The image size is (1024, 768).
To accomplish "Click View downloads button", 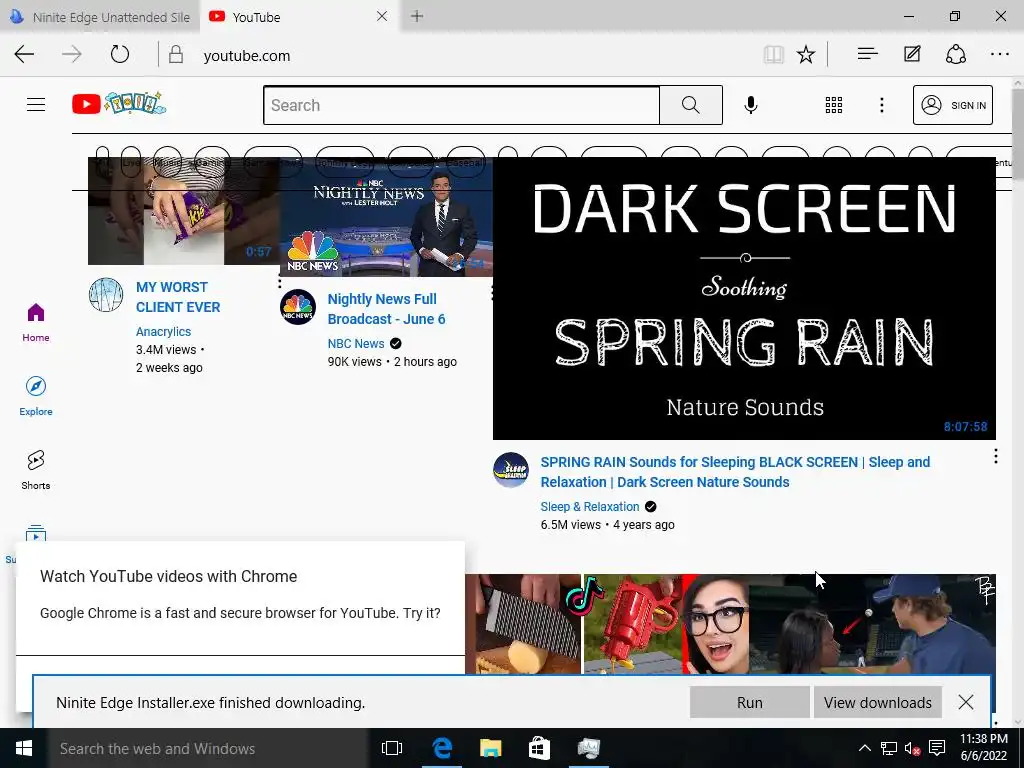I will click(878, 703).
